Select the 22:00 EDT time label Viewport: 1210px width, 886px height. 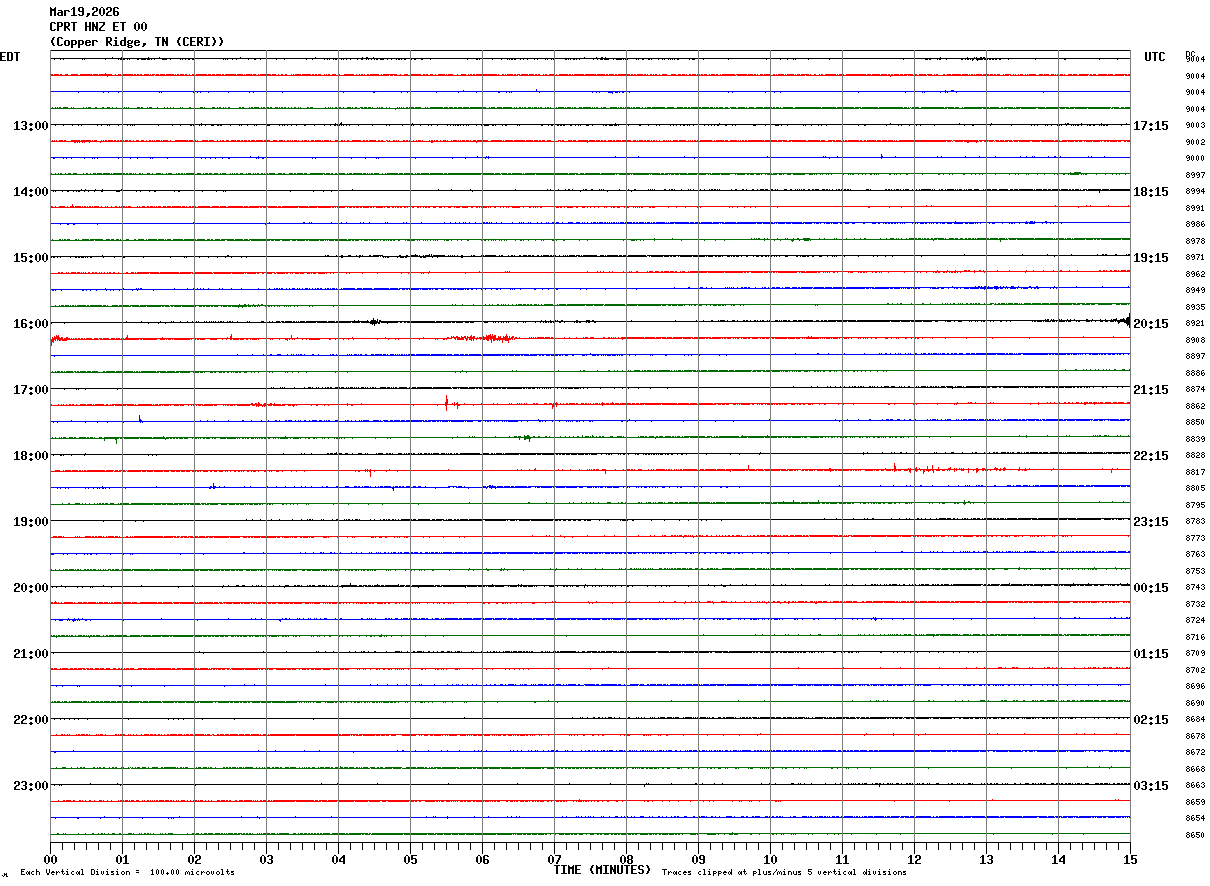point(31,720)
